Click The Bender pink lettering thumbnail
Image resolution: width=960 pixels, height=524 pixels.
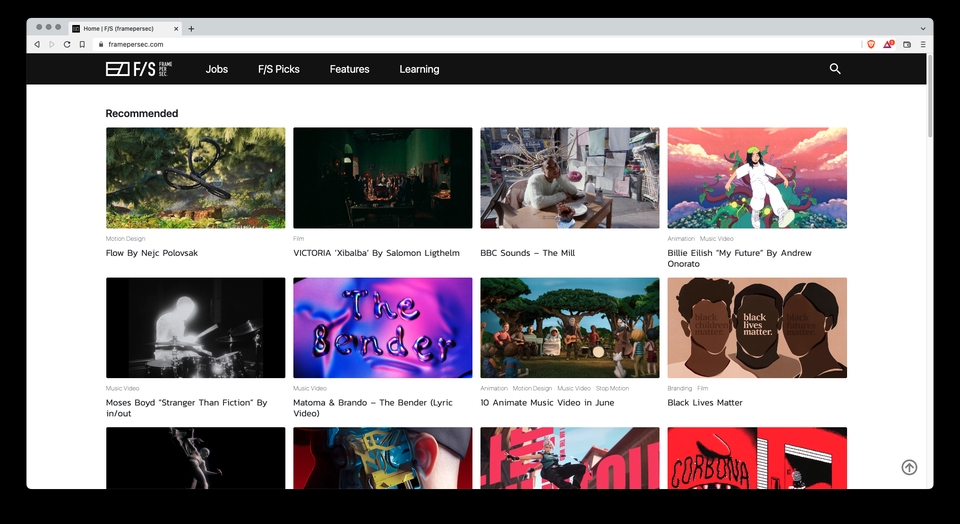[x=383, y=328]
